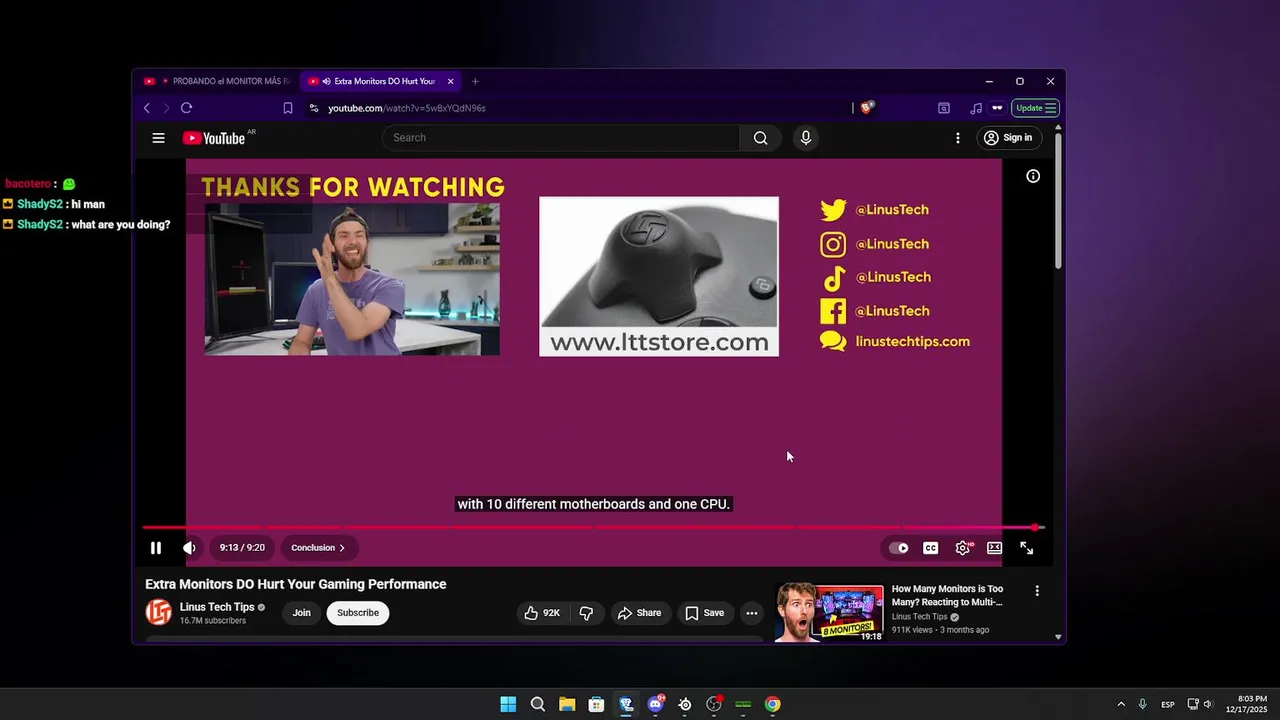Start voice search with microphone icon
This screenshot has width=1280, height=720.
[x=806, y=138]
